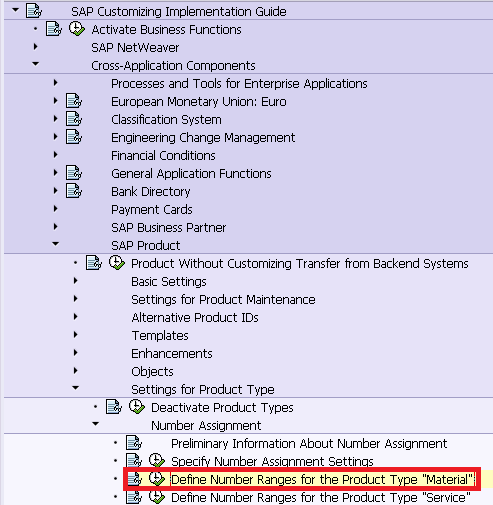Select SAP NetWeaver tree row text
Screen dimensions: 493x505
135,48
